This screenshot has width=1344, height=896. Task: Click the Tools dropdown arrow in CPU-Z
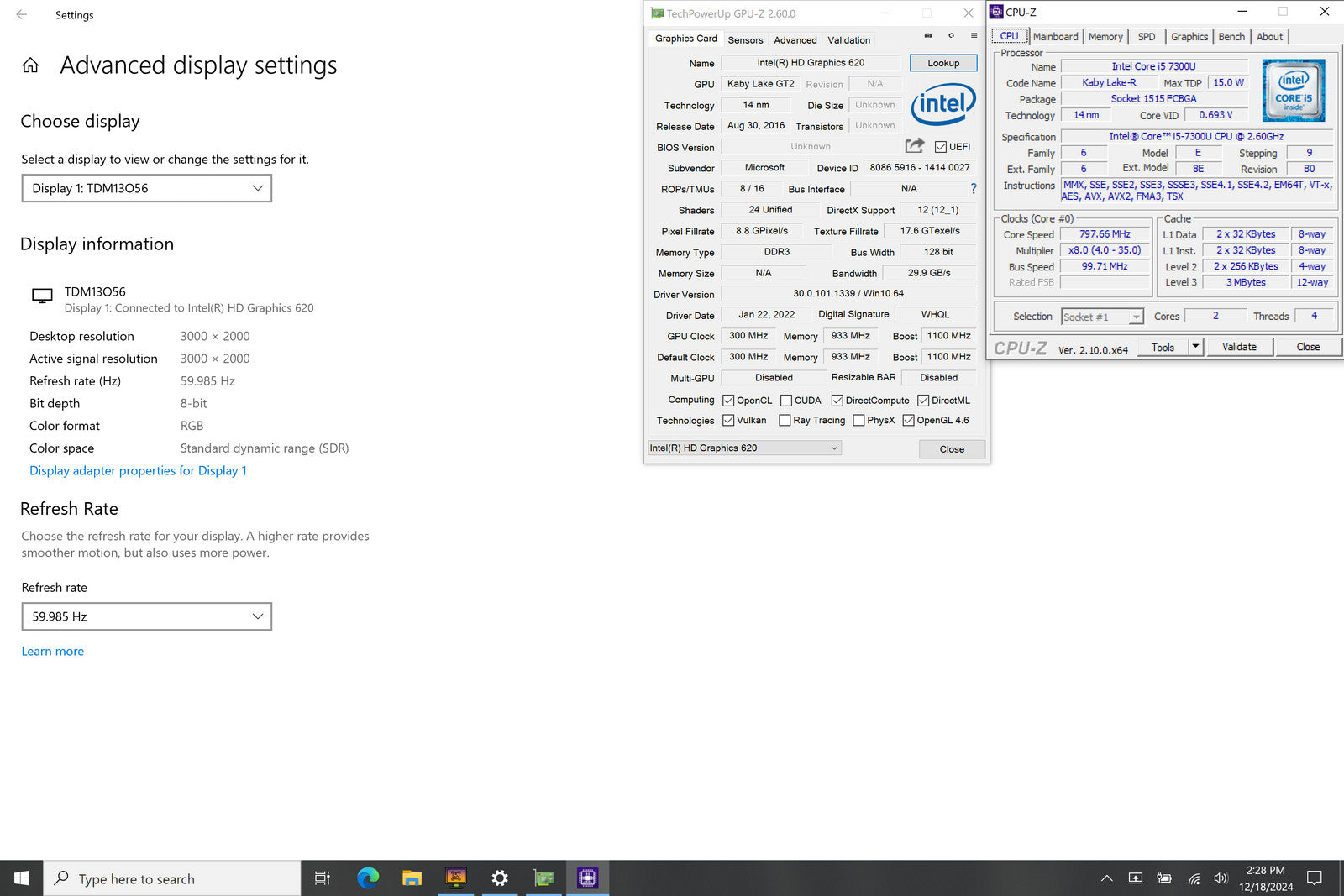pos(1195,346)
